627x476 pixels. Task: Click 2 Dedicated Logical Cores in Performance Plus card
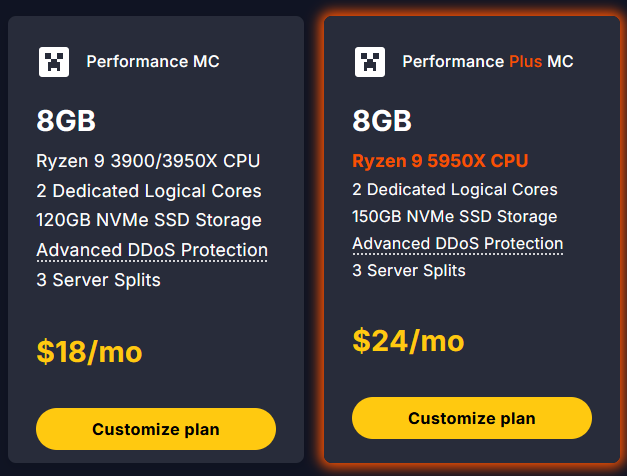click(455, 189)
